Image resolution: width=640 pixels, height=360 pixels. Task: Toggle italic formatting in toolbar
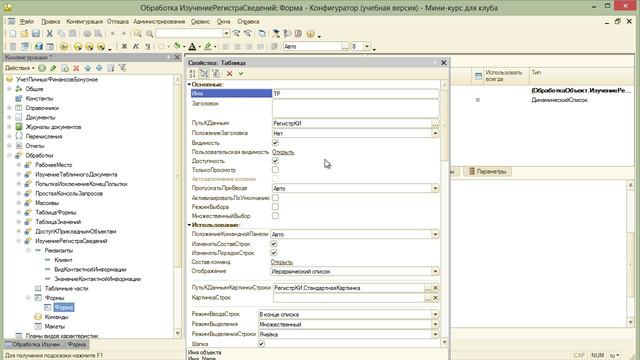(x=136, y=47)
